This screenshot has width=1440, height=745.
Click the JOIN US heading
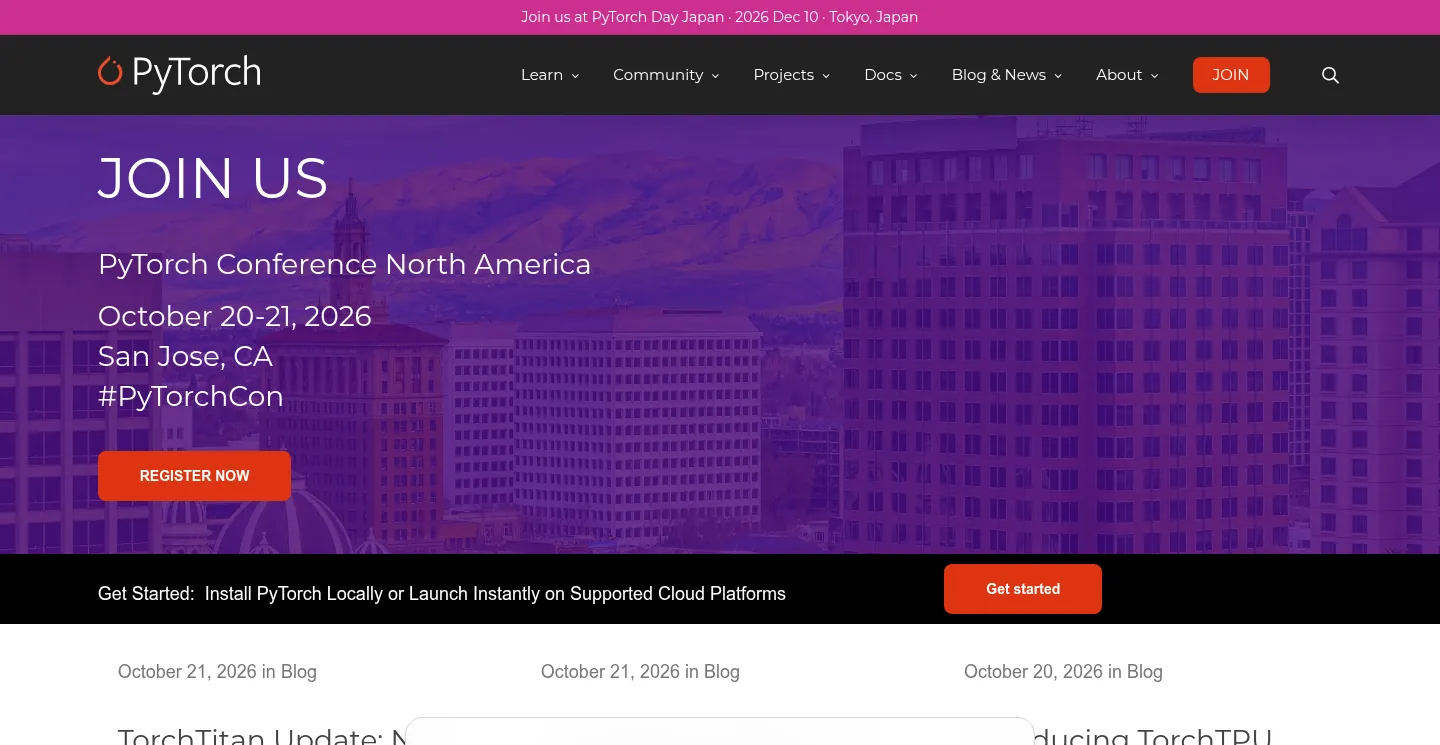(213, 178)
